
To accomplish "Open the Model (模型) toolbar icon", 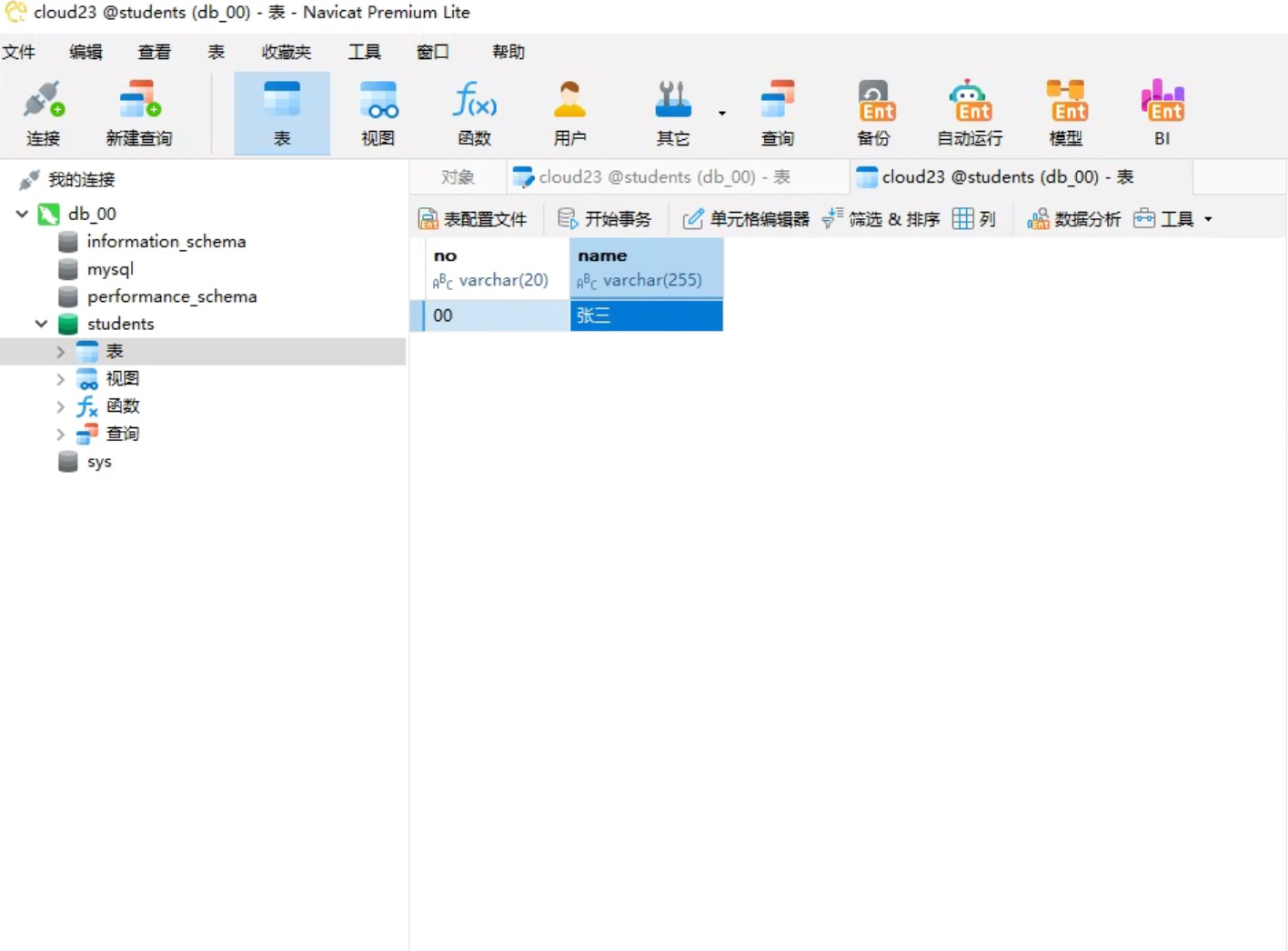I will pyautogui.click(x=1065, y=113).
